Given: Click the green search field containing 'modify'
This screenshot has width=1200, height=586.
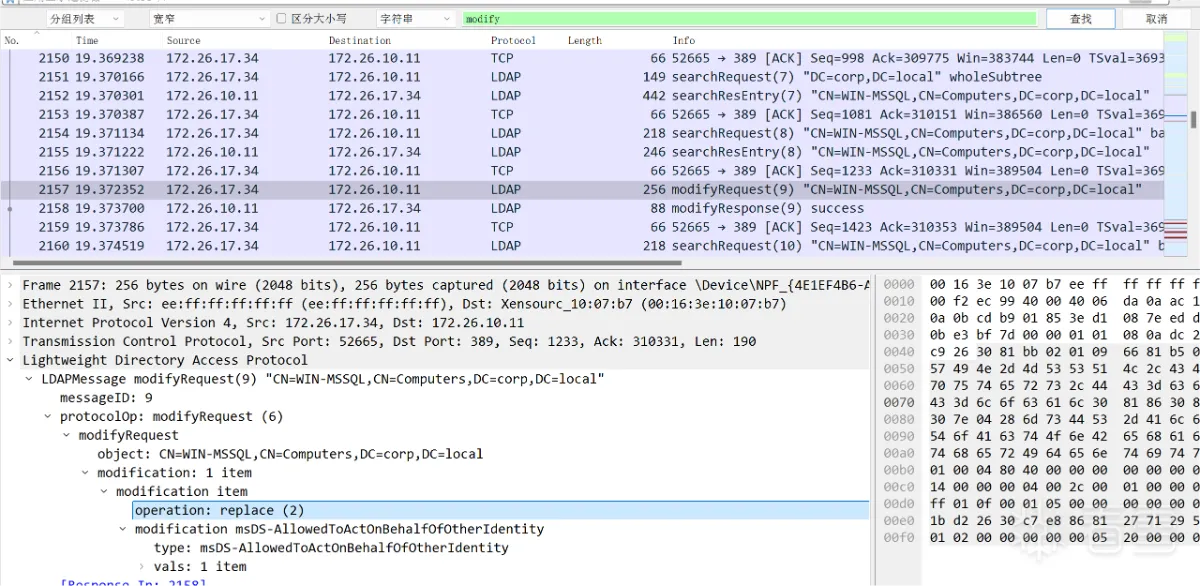Looking at the screenshot, I should tap(750, 19).
